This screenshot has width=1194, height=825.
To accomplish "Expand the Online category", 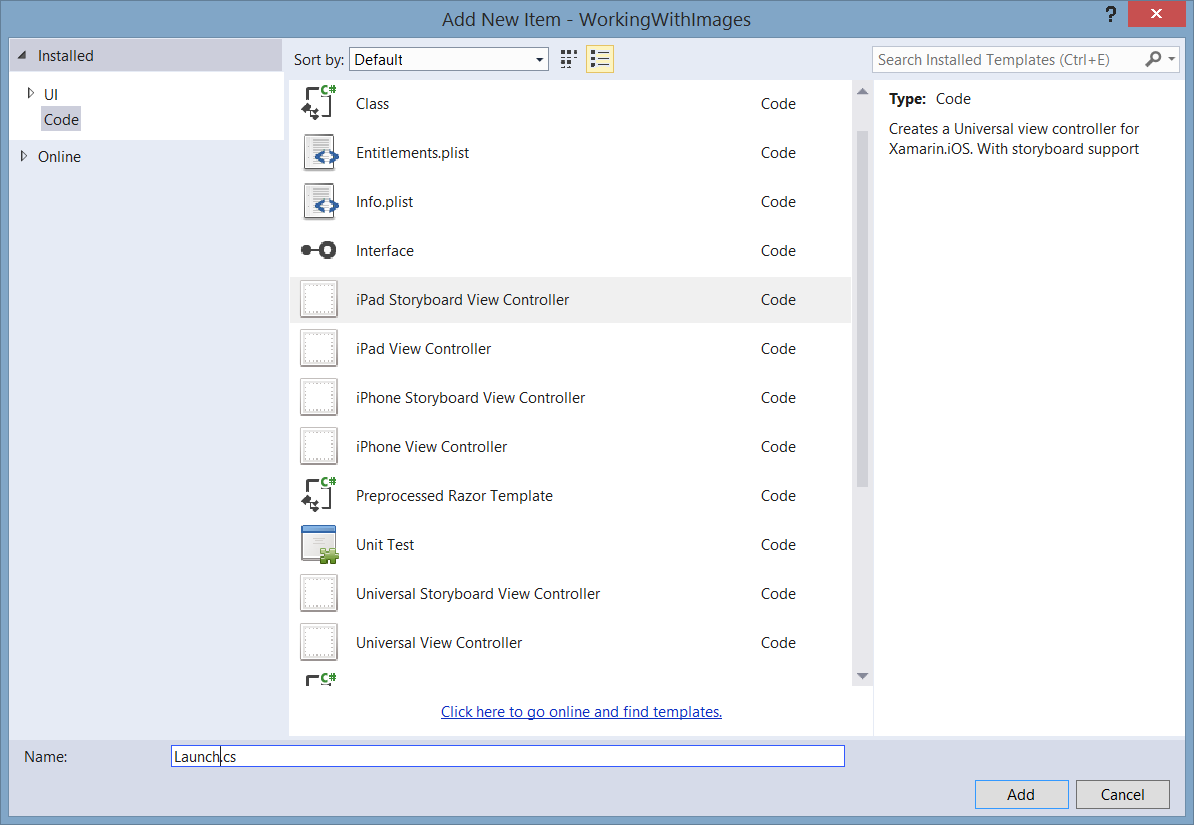I will [x=24, y=157].
